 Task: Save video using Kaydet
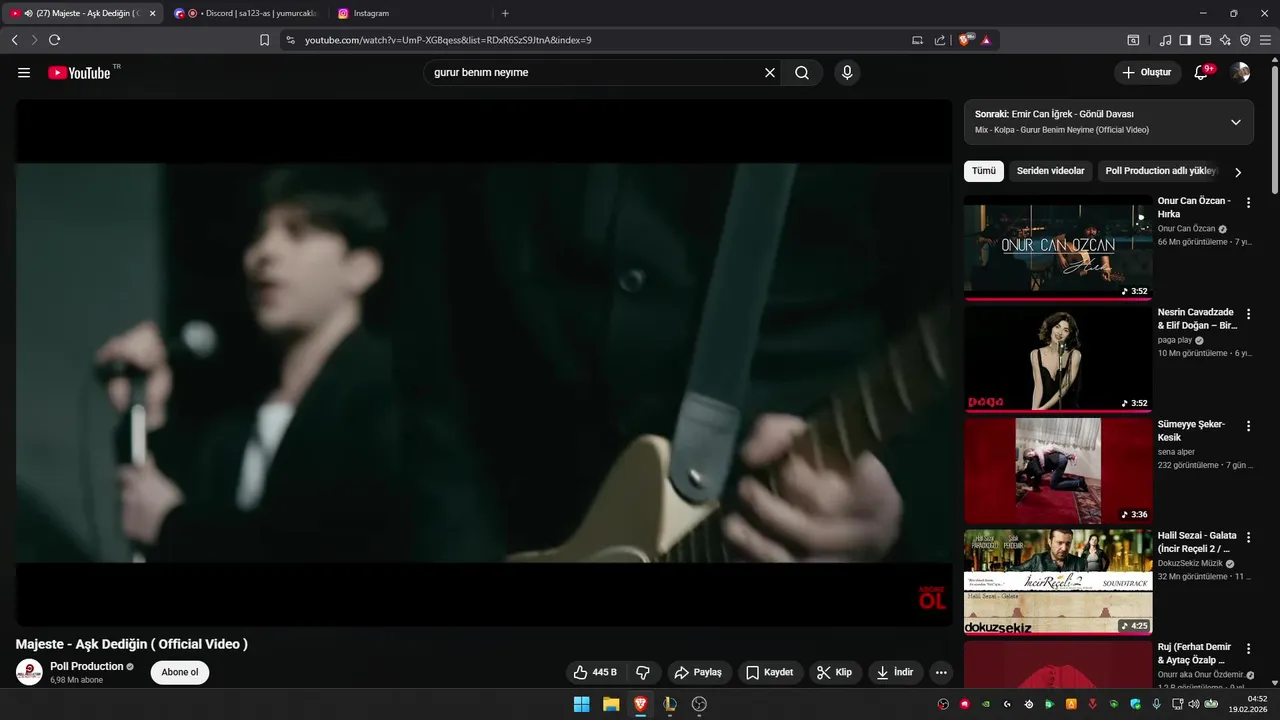tap(771, 672)
